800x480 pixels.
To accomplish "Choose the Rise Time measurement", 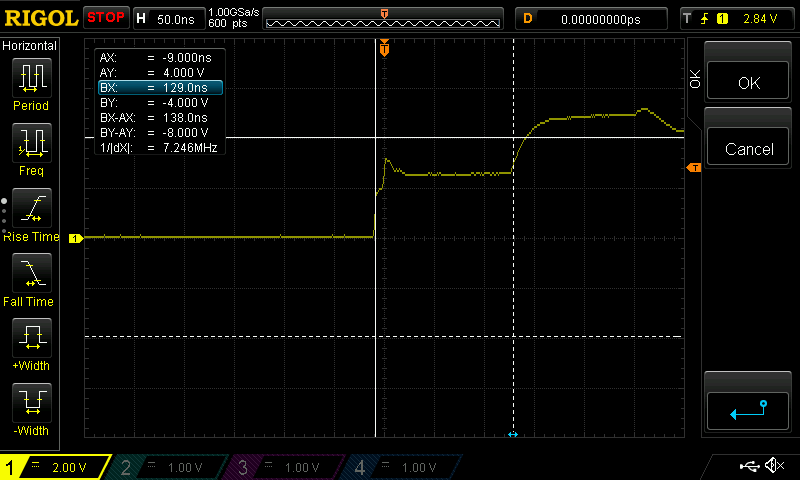I will point(31,213).
